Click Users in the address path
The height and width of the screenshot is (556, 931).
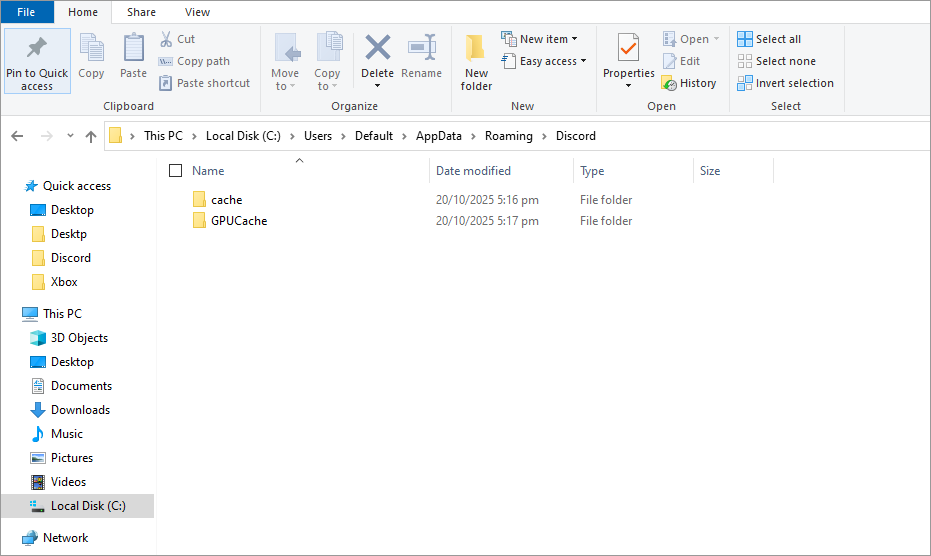pyautogui.click(x=318, y=136)
